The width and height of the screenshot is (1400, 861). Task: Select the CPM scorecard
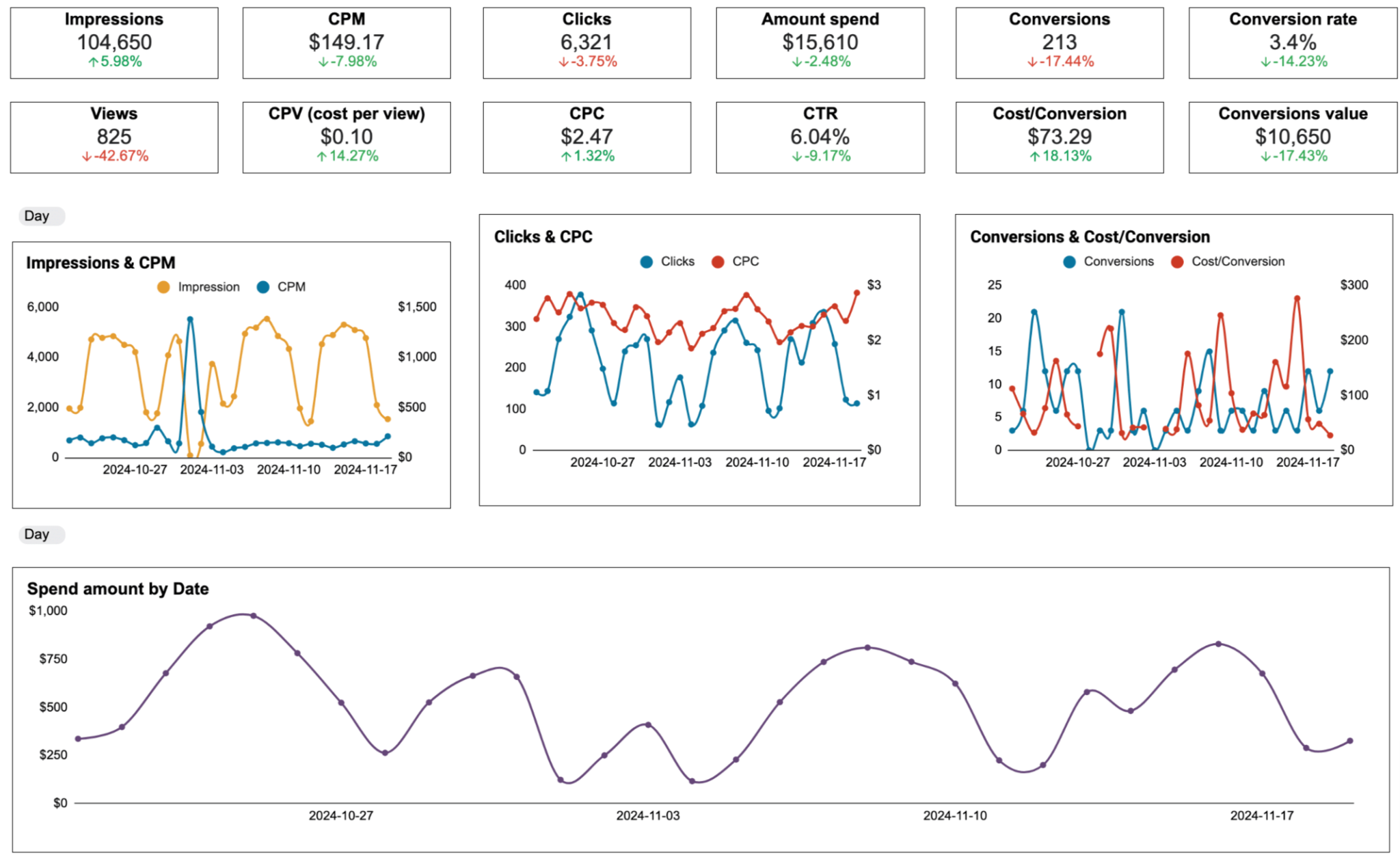tap(347, 42)
